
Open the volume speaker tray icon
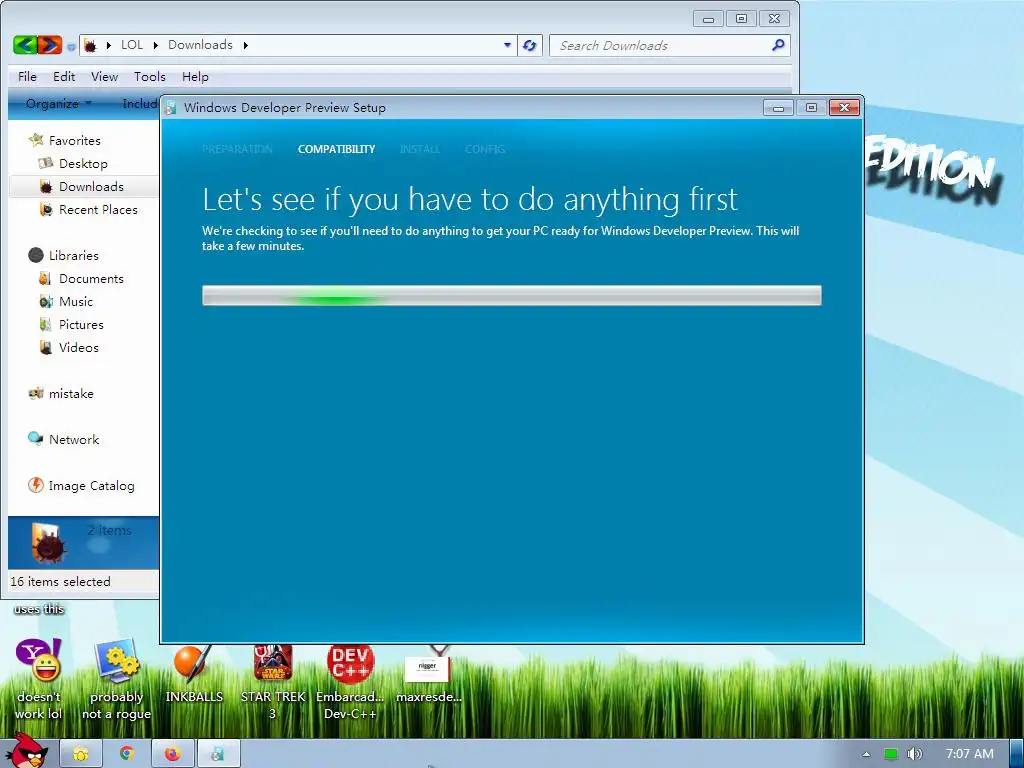click(914, 754)
